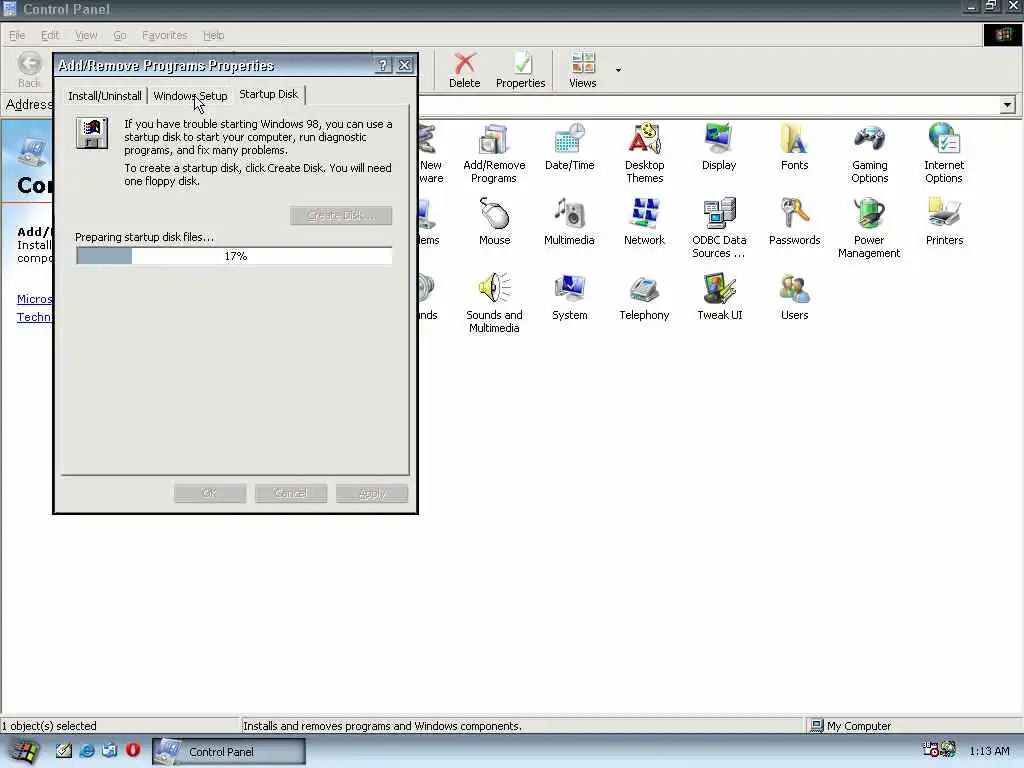The width and height of the screenshot is (1024, 768).
Task: Open the Internet Options icon
Action: coord(944,153)
